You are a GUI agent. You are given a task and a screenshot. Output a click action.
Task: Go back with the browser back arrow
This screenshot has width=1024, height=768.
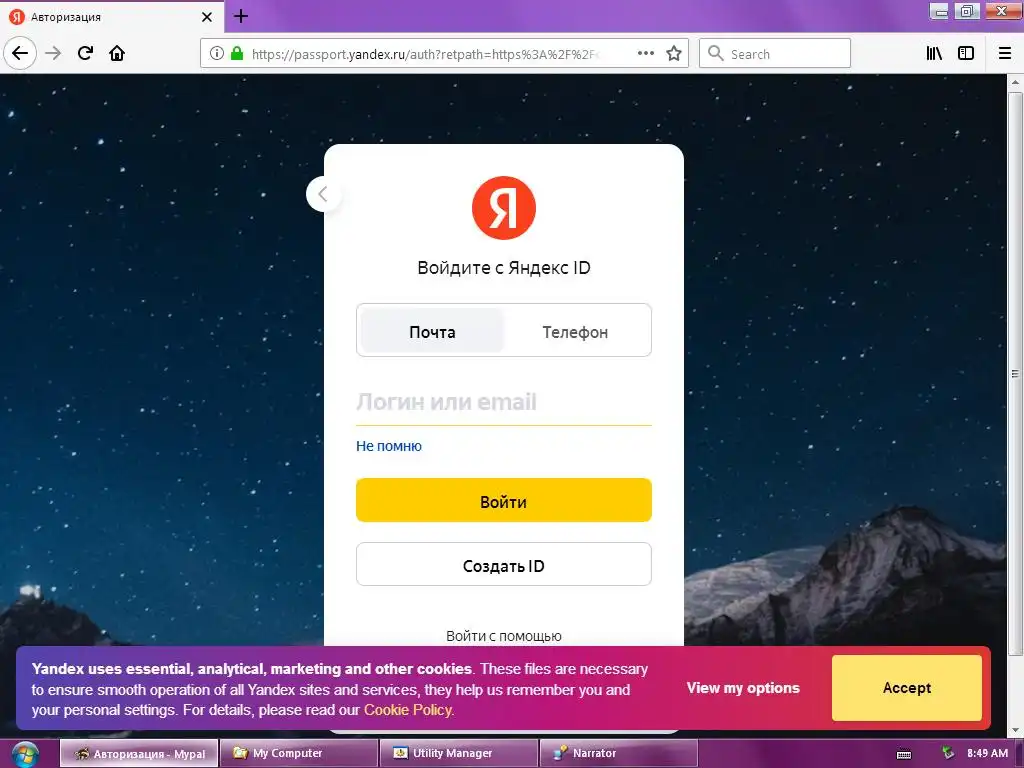point(20,54)
